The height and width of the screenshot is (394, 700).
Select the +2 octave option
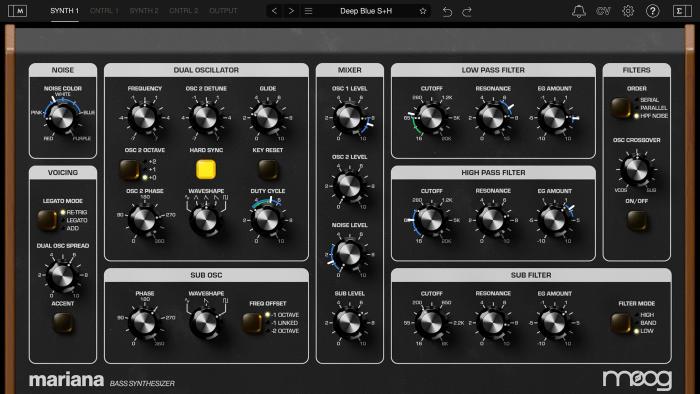[x=150, y=162]
